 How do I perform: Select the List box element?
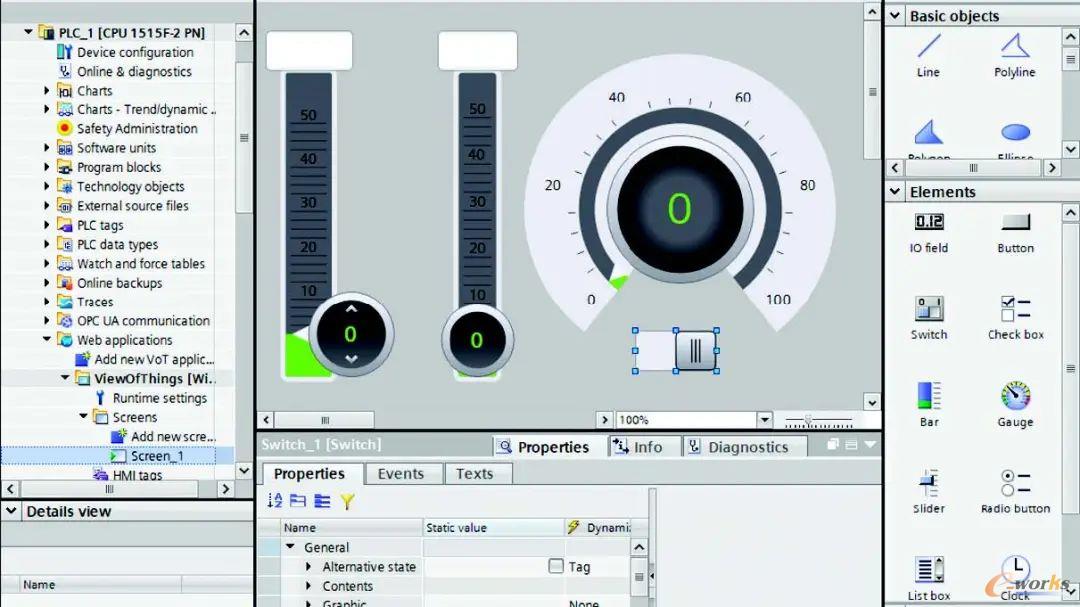pos(928,579)
